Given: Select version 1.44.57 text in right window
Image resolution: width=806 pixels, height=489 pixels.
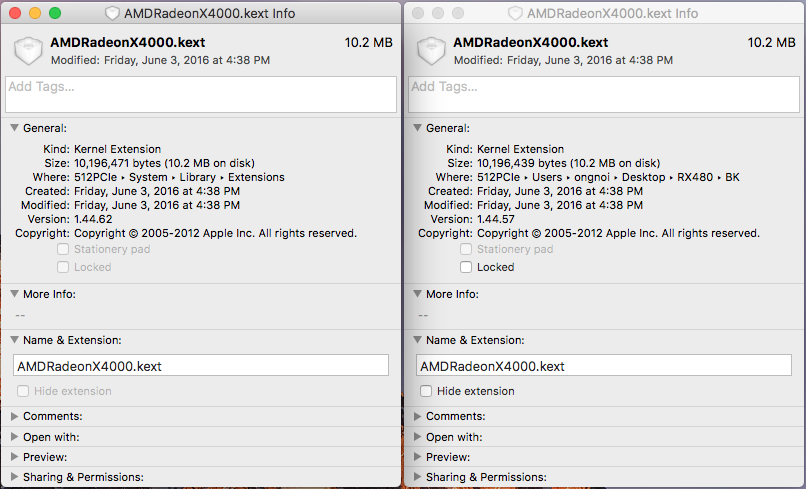Looking at the screenshot, I should [x=496, y=219].
